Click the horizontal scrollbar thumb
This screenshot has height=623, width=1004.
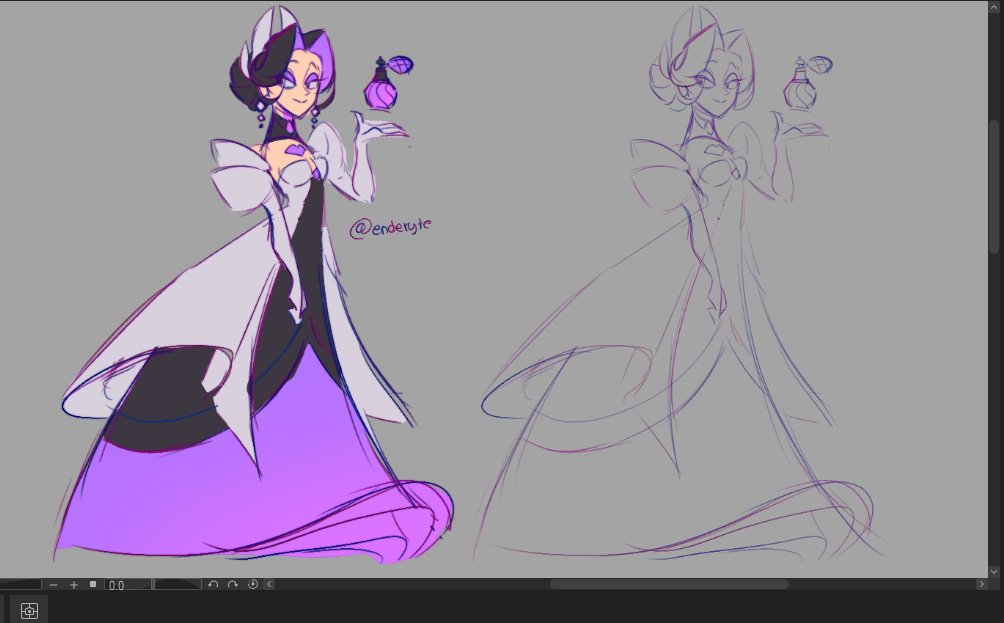(x=669, y=584)
